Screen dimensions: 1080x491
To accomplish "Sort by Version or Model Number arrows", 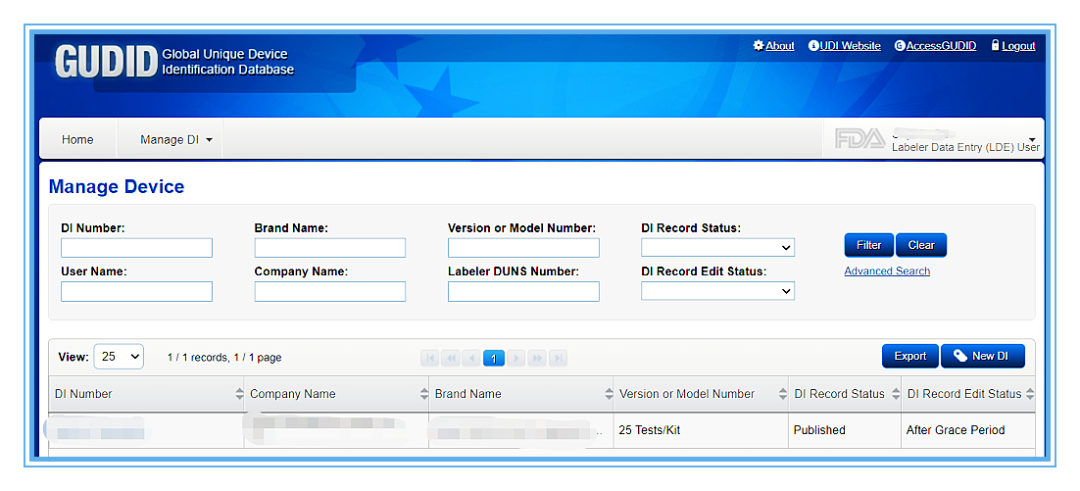I will pyautogui.click(x=783, y=395).
